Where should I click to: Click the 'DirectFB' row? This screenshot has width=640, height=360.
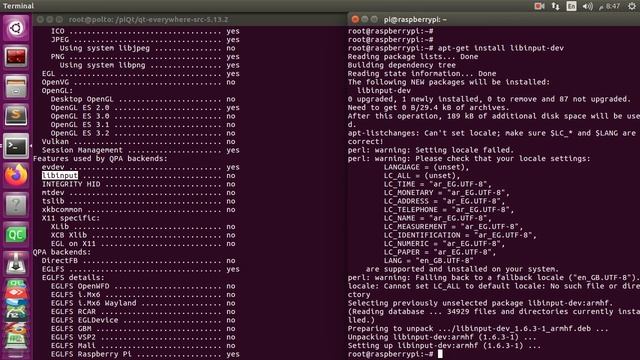click(x=138, y=260)
